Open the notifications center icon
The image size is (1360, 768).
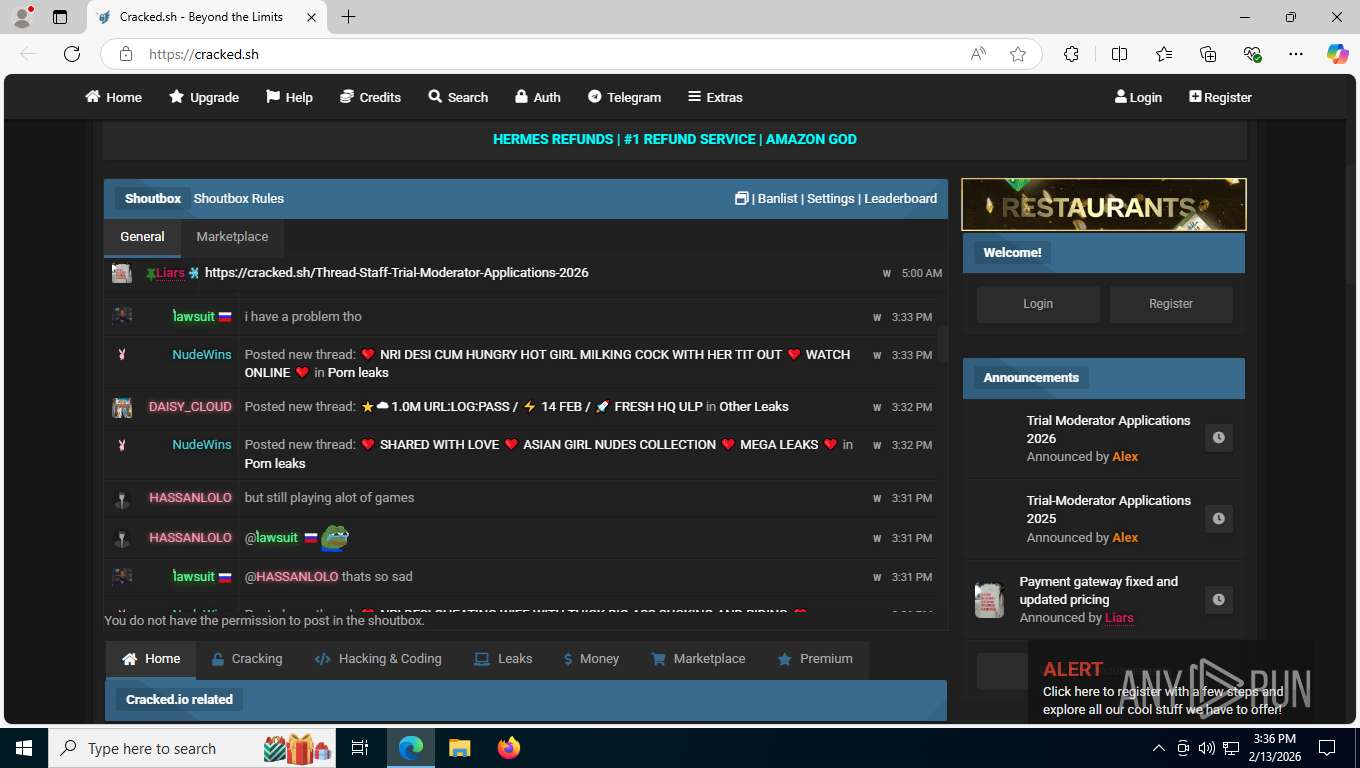[1327, 748]
